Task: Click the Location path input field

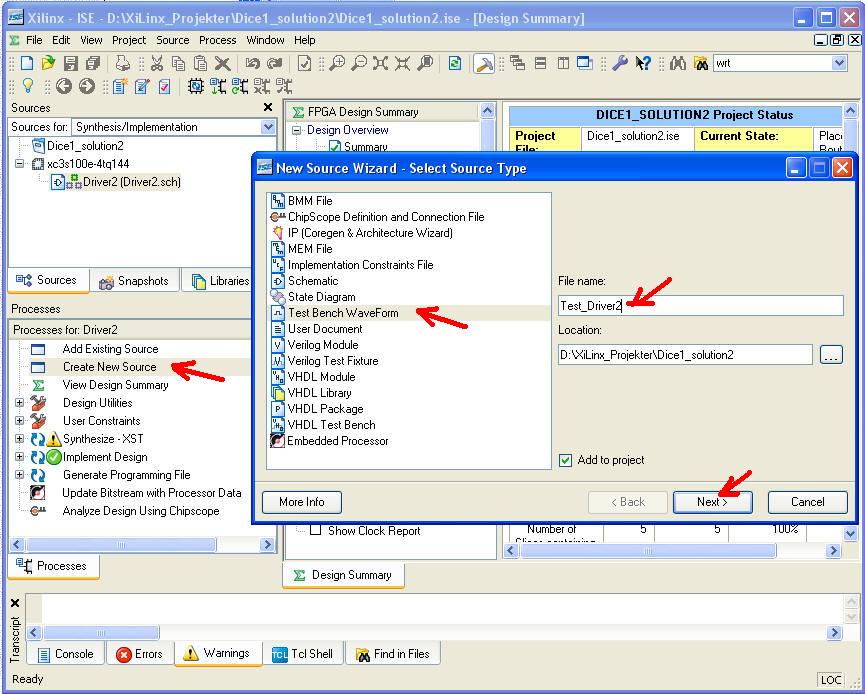Action: click(685, 355)
